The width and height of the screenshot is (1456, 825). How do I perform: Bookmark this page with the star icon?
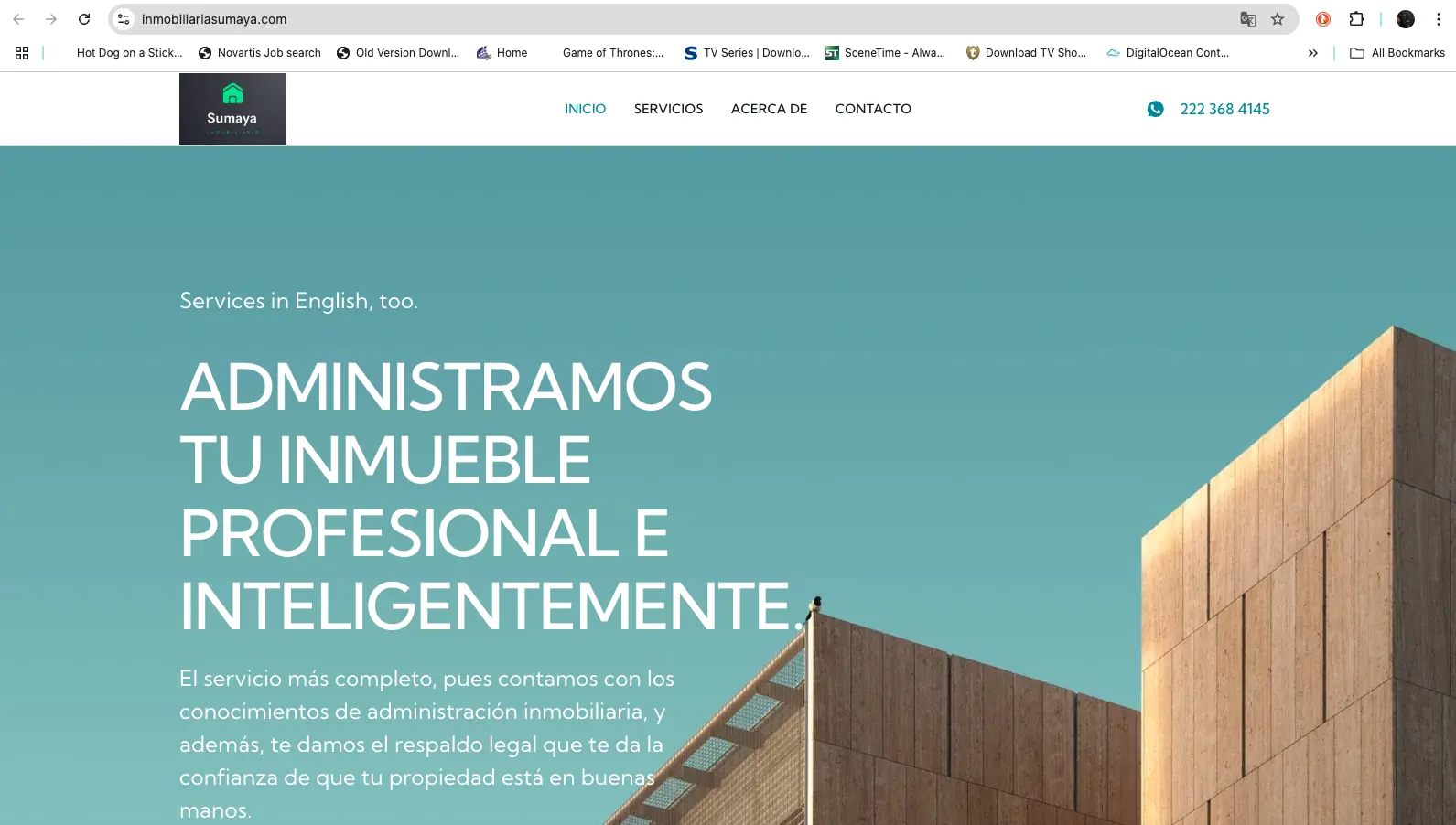pos(1278,19)
